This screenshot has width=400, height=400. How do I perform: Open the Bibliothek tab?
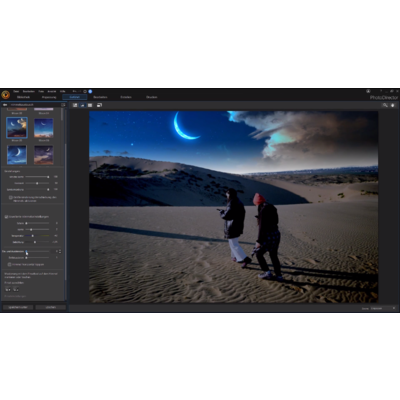tap(23, 97)
